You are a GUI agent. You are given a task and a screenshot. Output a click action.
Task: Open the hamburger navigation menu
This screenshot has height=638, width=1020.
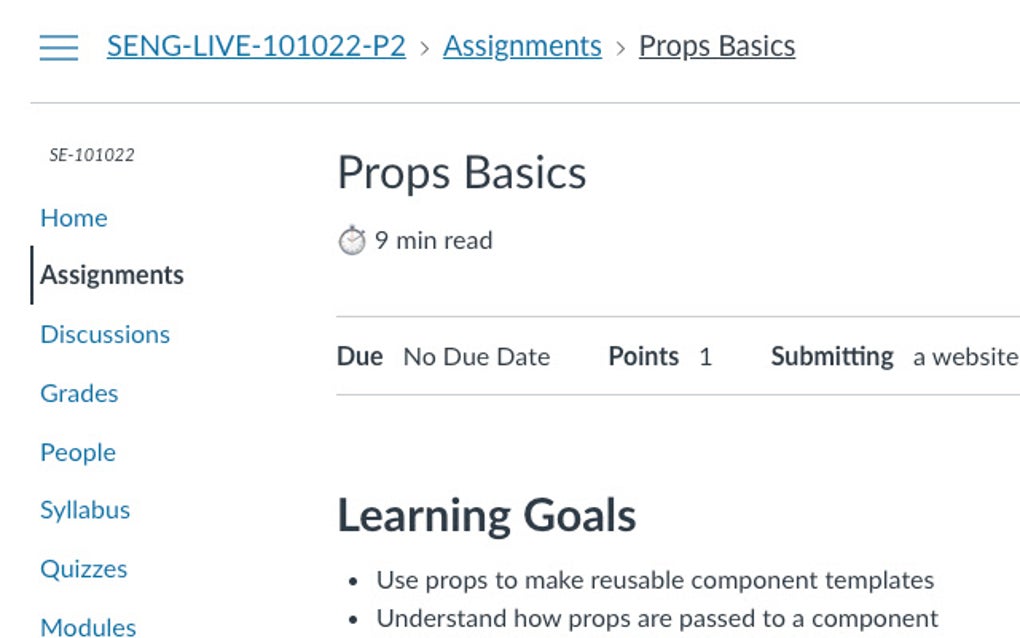point(58,46)
